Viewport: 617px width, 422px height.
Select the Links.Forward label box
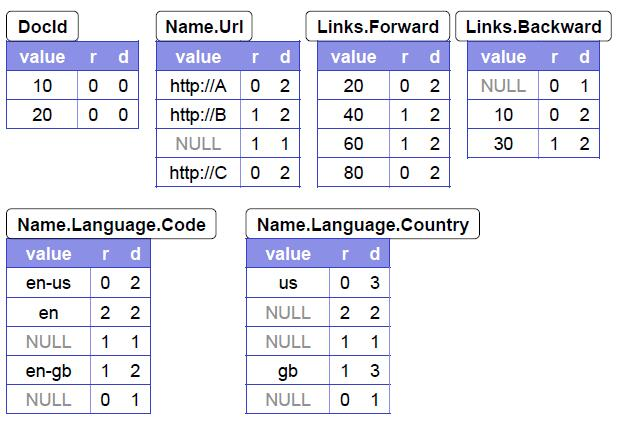coord(378,26)
